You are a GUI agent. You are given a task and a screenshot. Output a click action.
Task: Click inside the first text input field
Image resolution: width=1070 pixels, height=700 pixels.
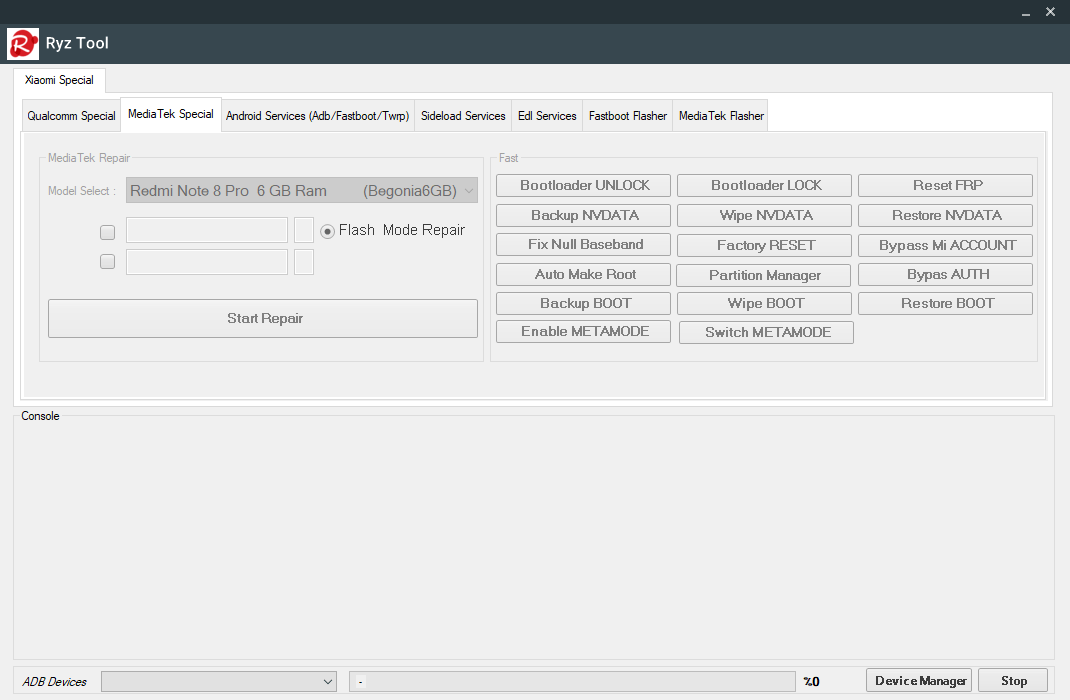tap(206, 230)
